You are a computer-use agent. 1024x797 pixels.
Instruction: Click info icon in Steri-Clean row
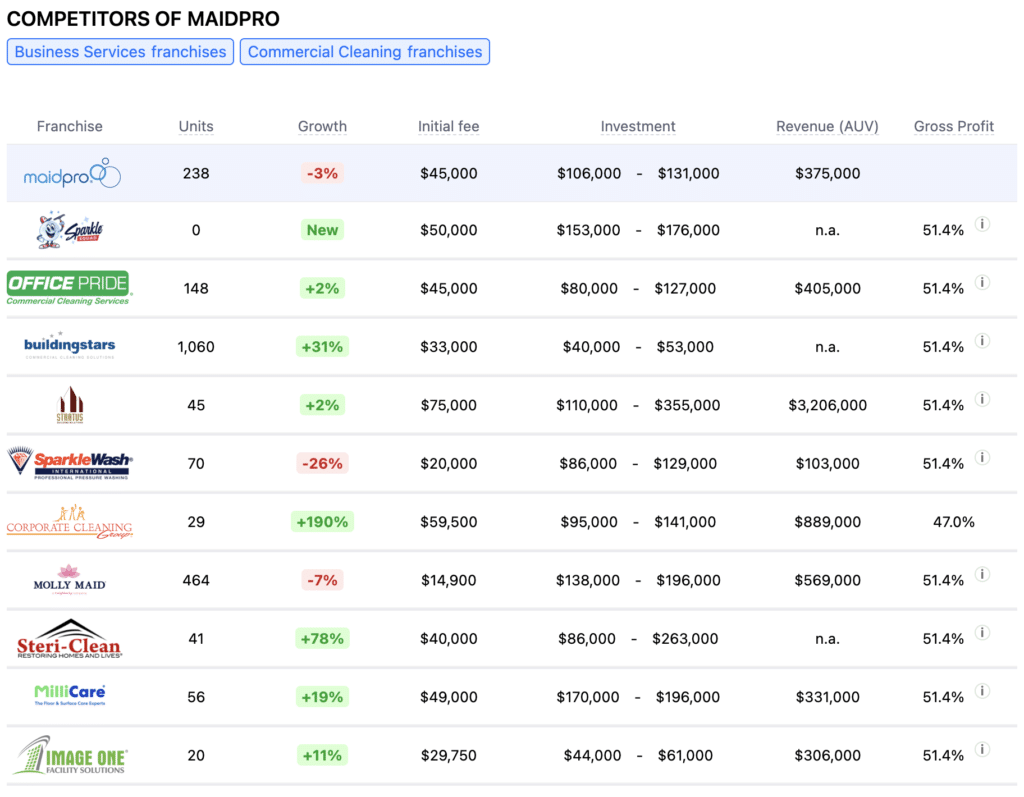982,632
